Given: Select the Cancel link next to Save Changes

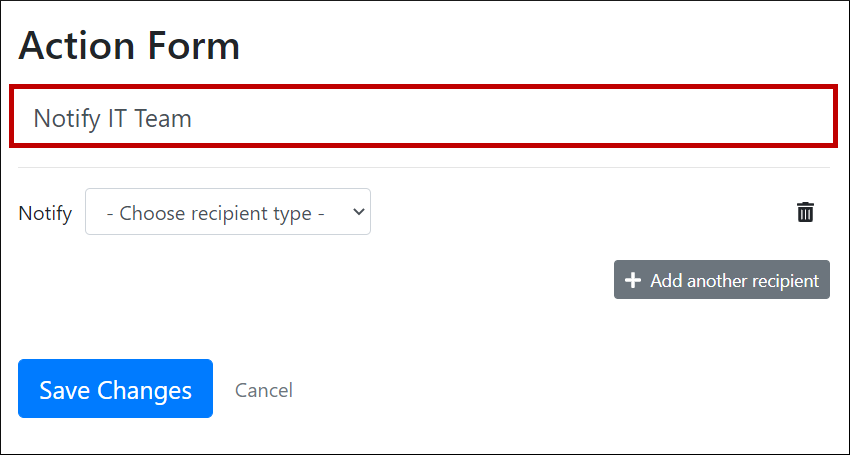Looking at the screenshot, I should point(264,390).
